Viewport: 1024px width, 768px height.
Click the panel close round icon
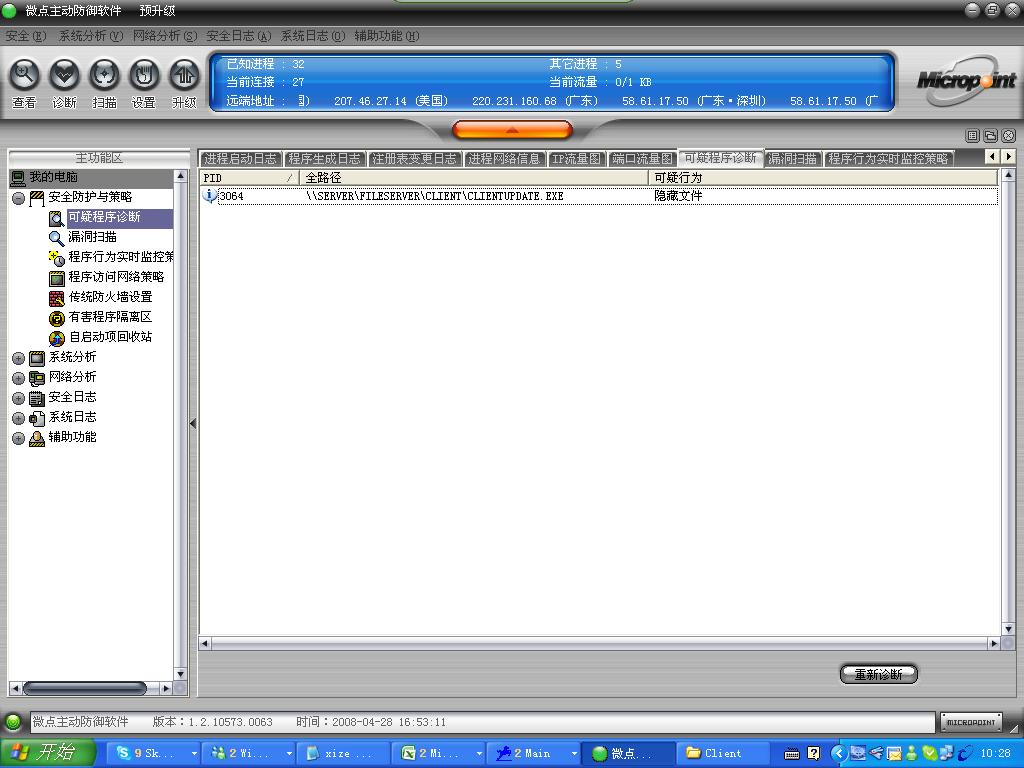[1008, 135]
